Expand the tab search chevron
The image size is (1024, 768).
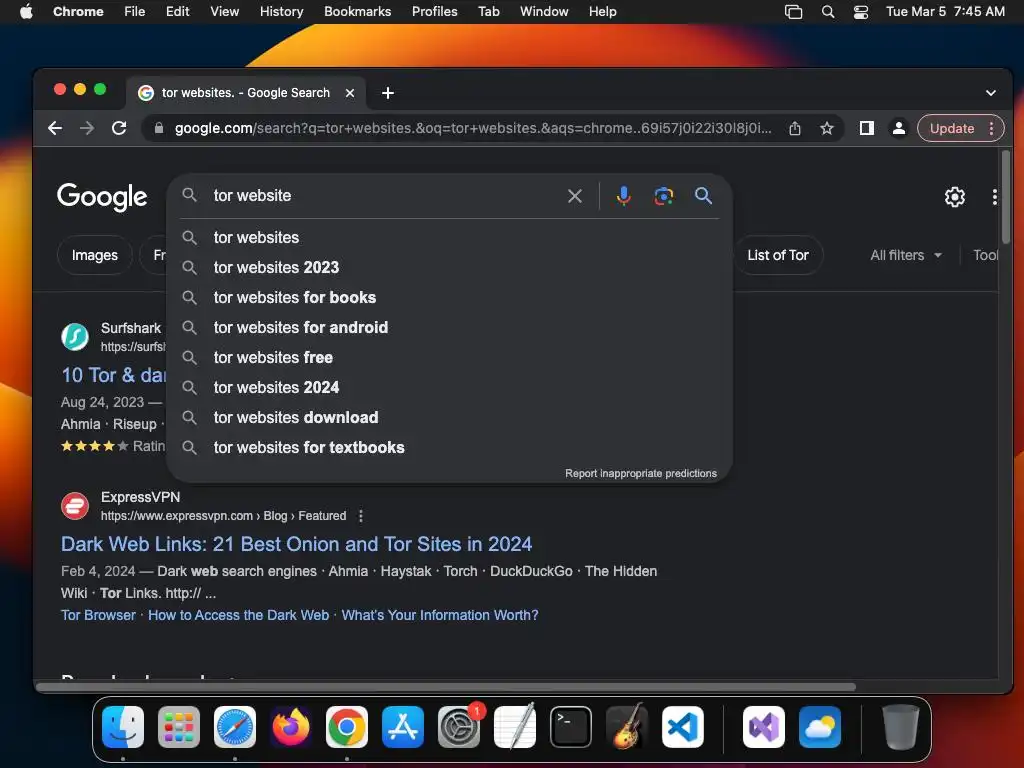[991, 93]
